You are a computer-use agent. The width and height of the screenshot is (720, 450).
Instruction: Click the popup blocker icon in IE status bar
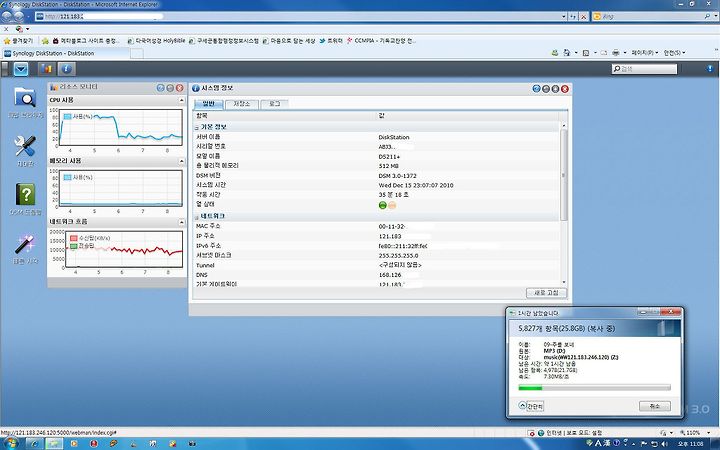pos(531,433)
